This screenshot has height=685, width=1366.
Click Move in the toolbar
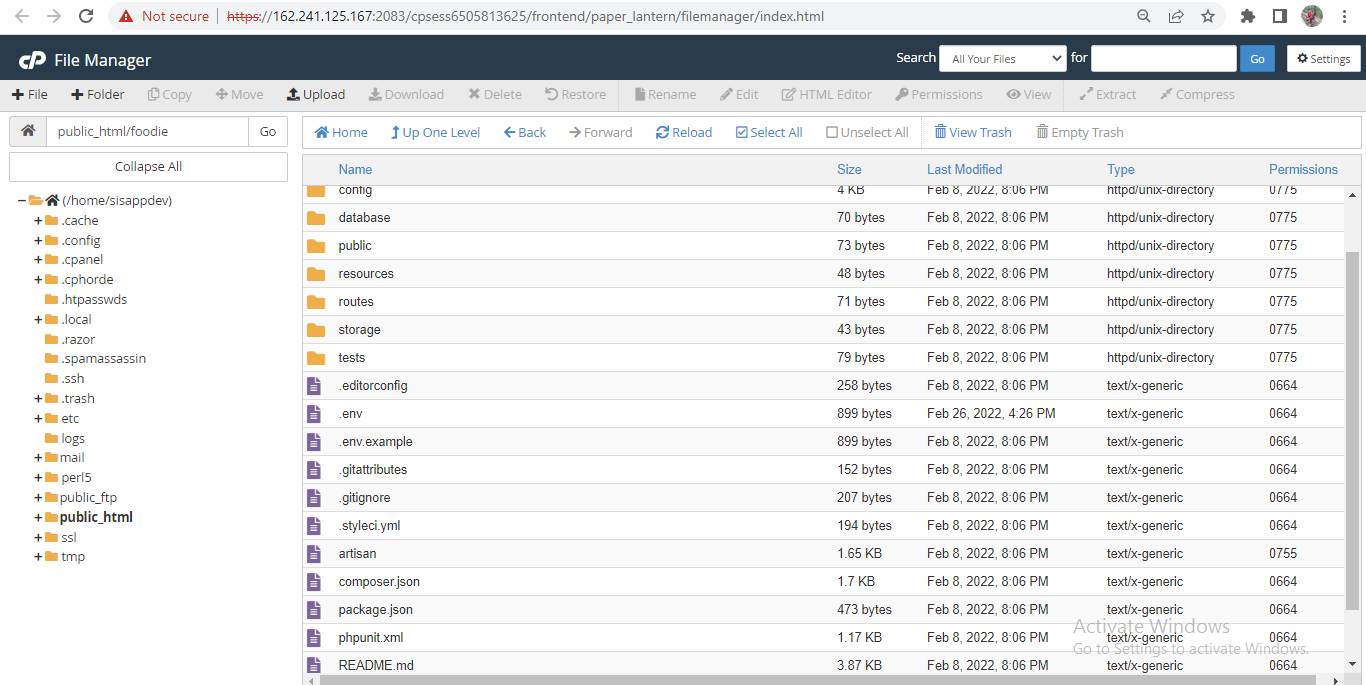(240, 94)
